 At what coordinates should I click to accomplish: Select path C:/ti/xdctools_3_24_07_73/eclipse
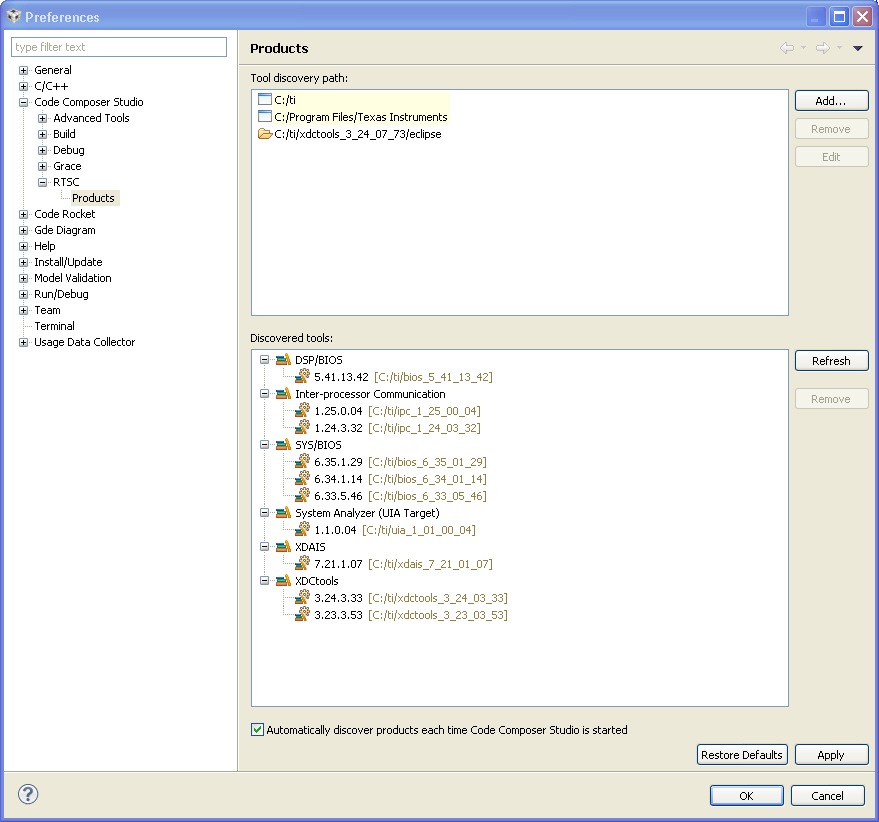pos(358,134)
